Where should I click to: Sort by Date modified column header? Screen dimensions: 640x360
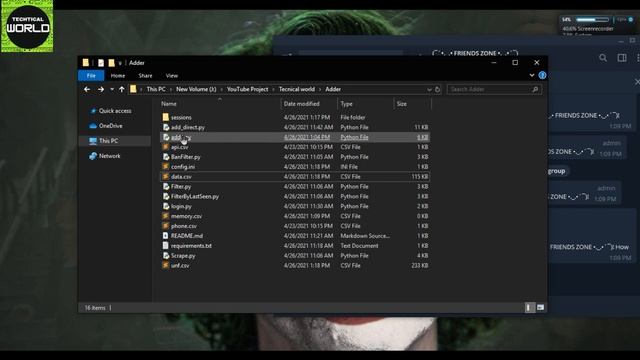click(301, 104)
